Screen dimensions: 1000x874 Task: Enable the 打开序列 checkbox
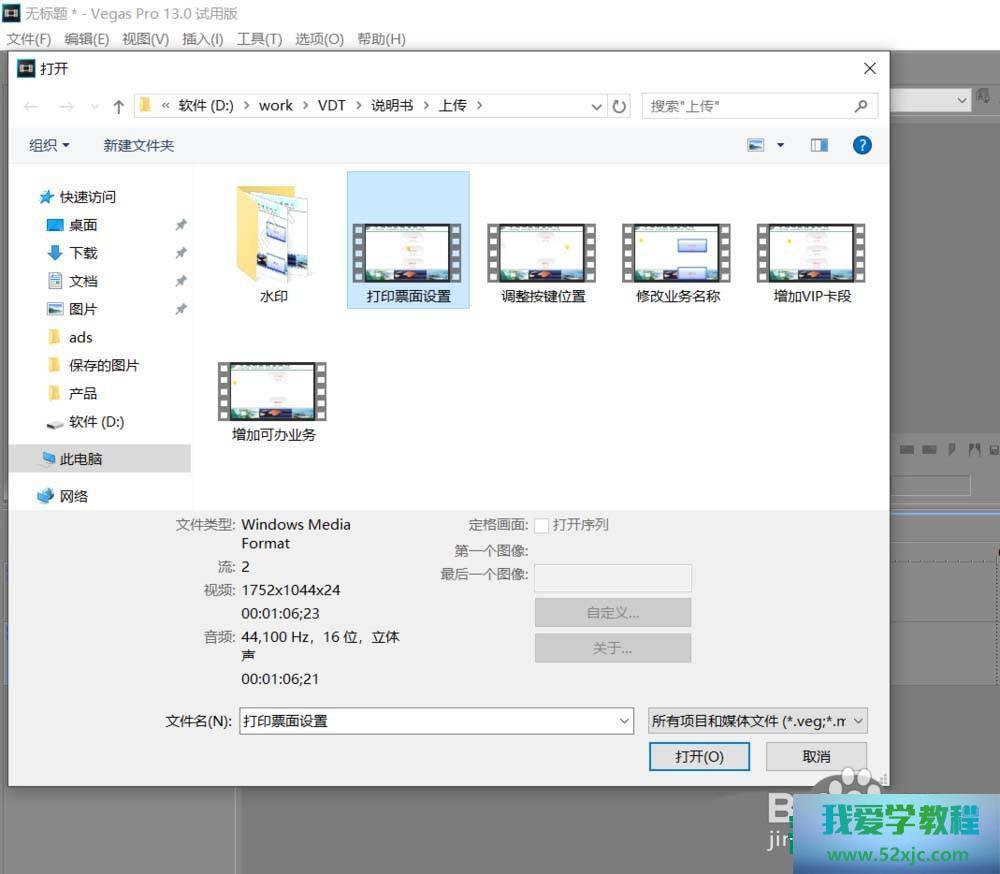coord(542,525)
